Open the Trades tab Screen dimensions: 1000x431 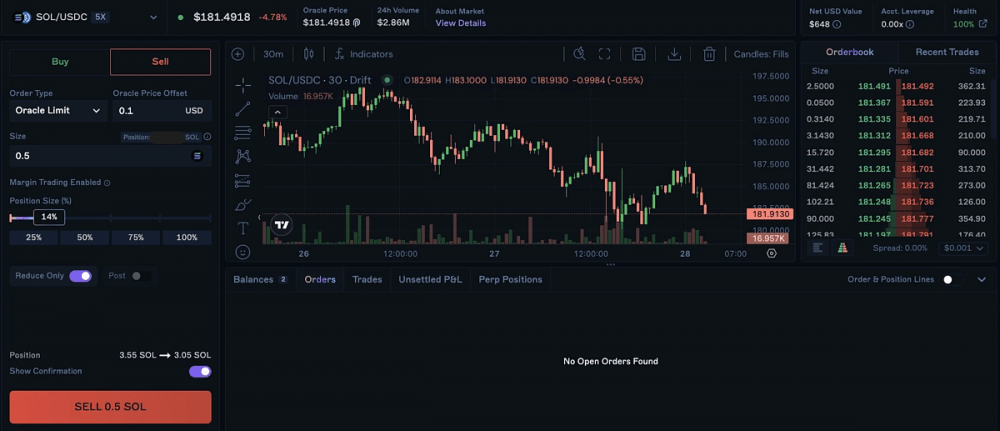click(x=367, y=279)
